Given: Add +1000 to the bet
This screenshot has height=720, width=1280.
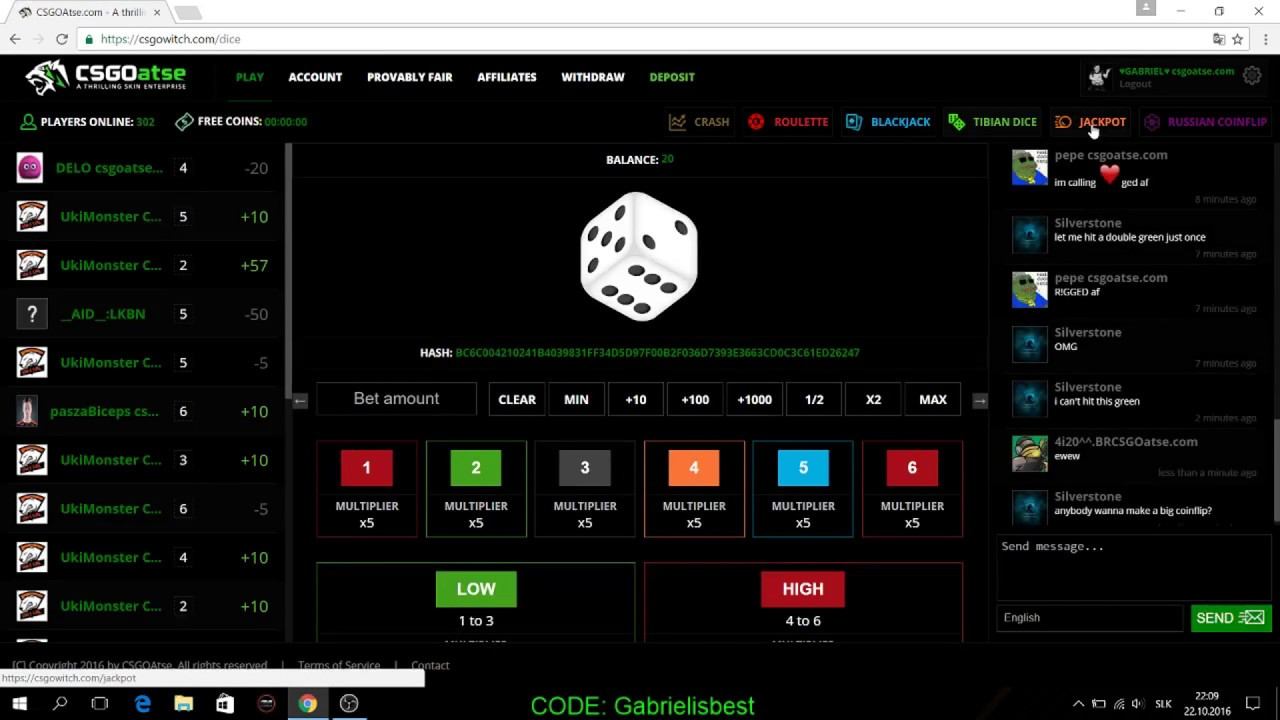Looking at the screenshot, I should pyautogui.click(x=755, y=399).
